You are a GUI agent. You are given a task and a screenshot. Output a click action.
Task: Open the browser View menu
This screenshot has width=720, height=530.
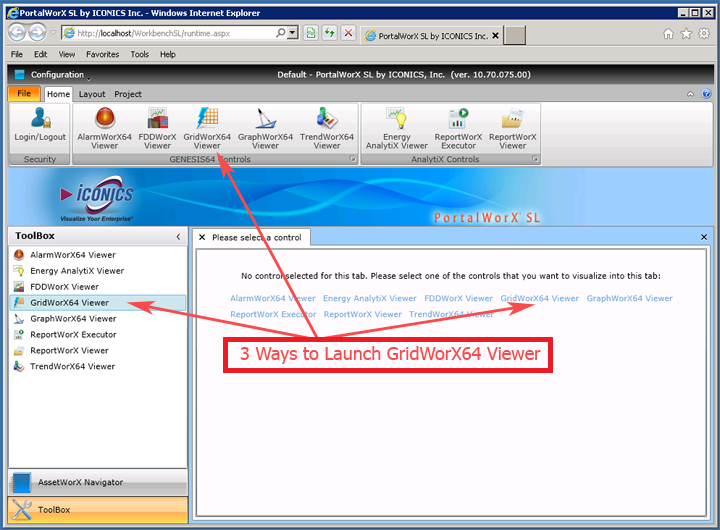click(x=67, y=54)
